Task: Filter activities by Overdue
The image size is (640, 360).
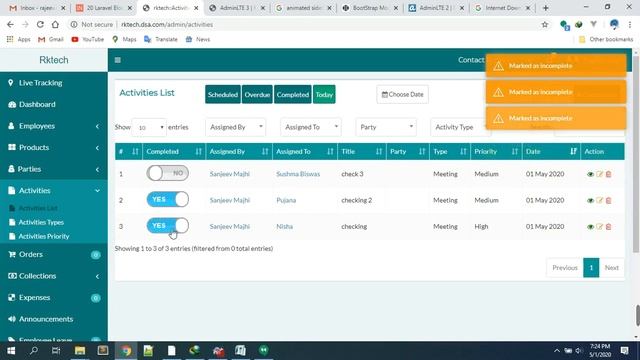Action: 257,94
